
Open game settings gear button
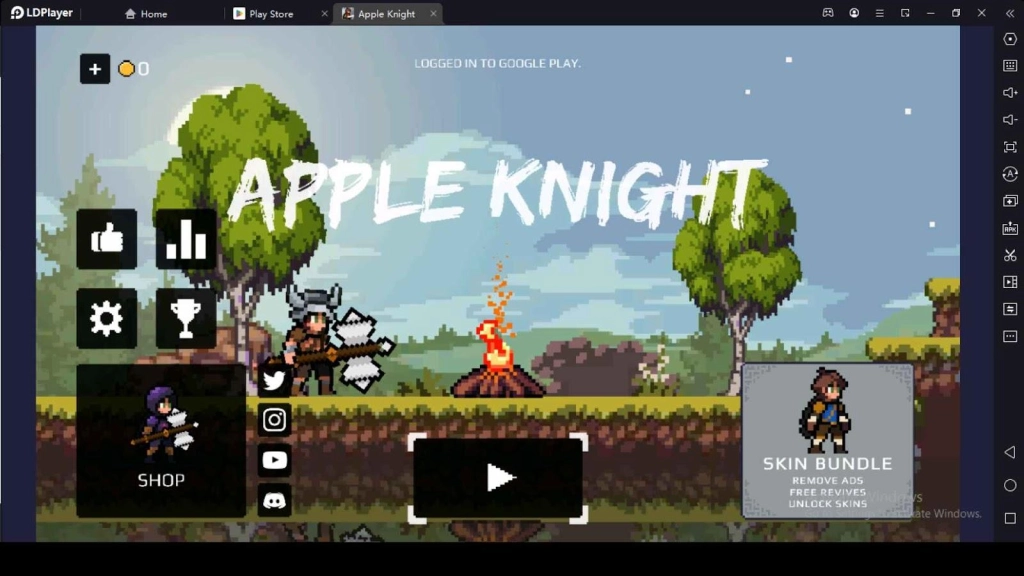tap(107, 318)
